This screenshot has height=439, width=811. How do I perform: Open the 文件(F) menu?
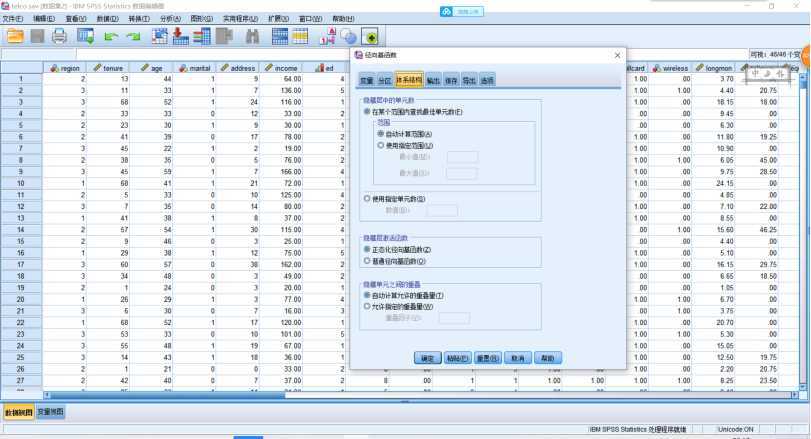coord(13,19)
